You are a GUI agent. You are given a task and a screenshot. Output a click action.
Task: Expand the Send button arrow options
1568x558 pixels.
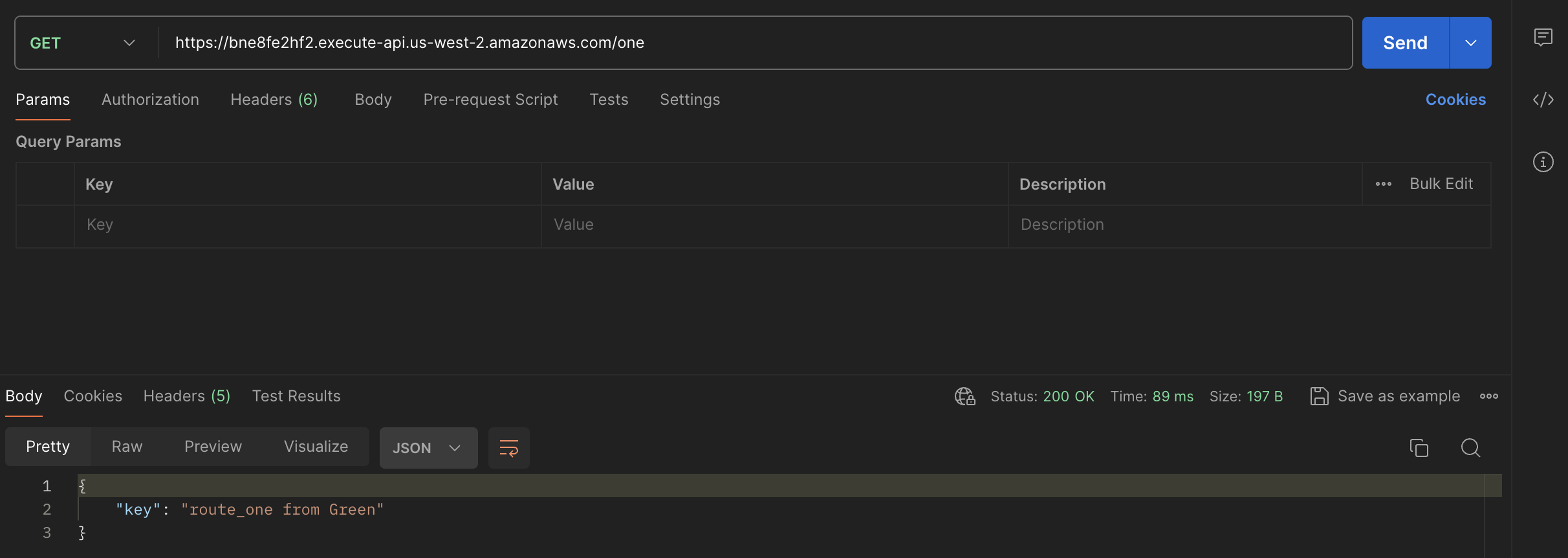pos(1470,43)
